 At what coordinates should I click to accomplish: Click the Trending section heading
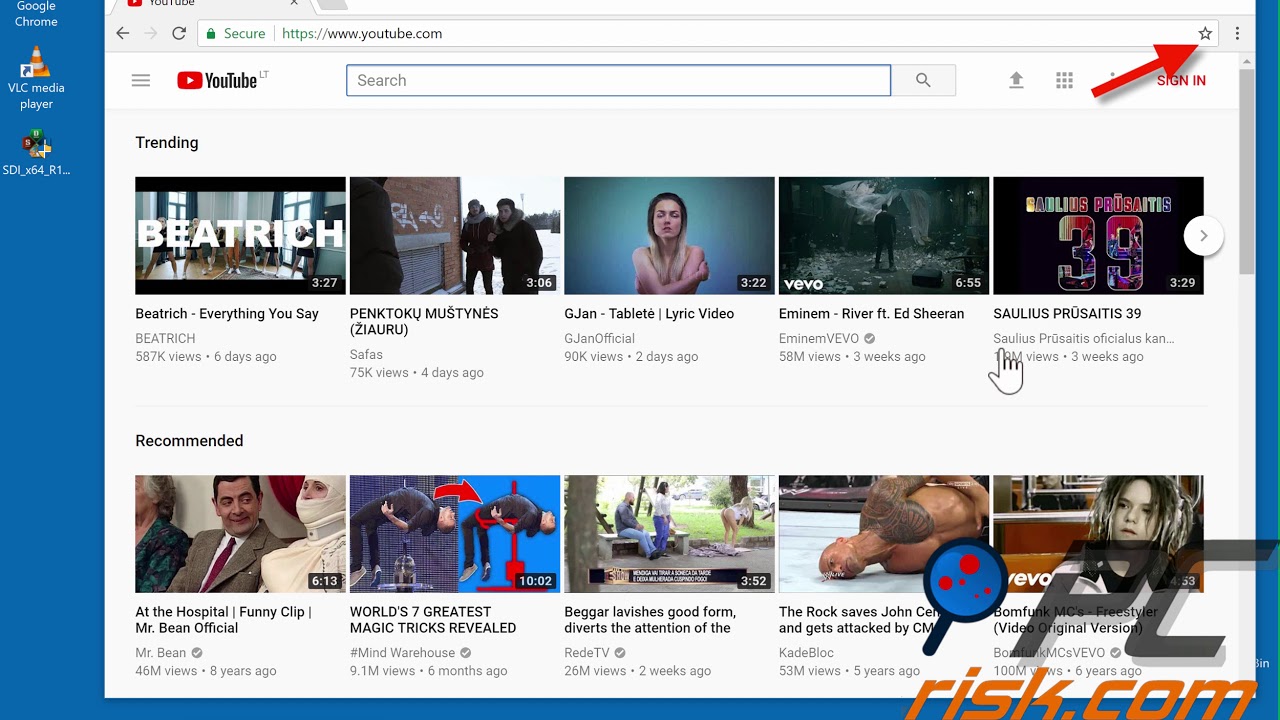point(167,143)
